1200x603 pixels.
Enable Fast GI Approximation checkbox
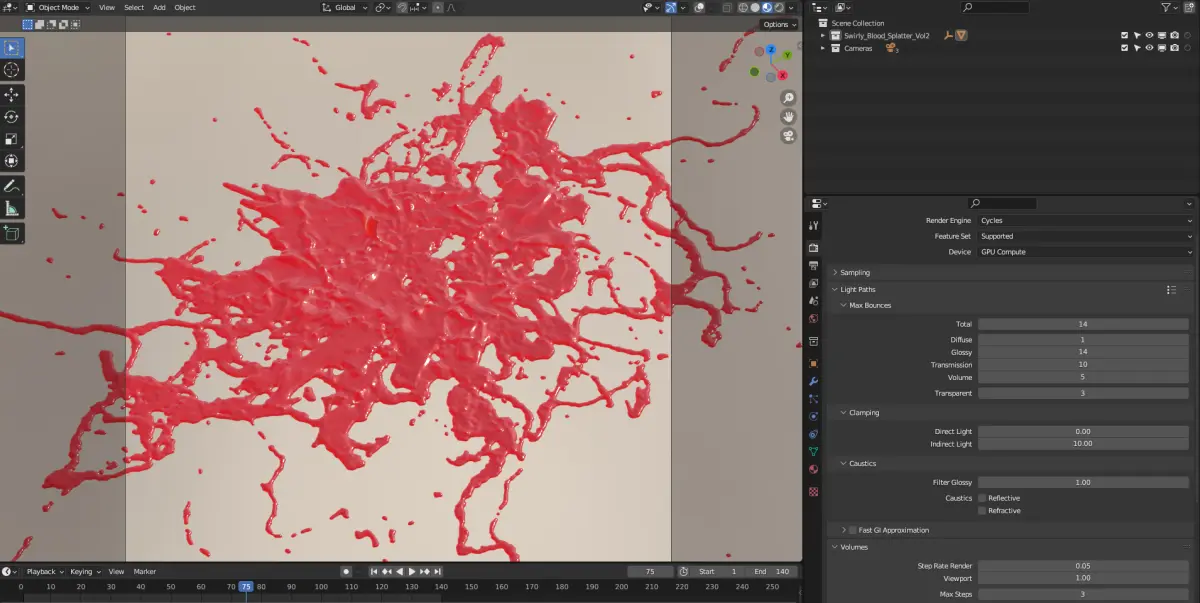click(x=852, y=530)
